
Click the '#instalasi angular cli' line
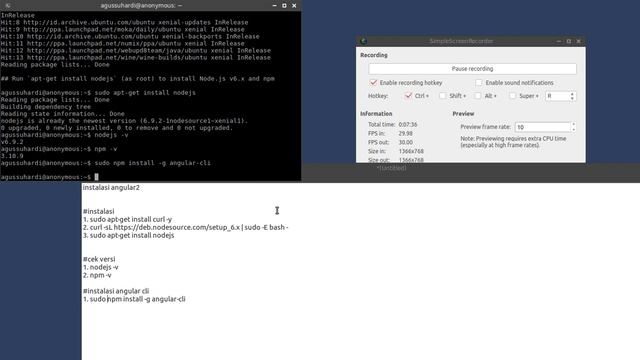116,291
